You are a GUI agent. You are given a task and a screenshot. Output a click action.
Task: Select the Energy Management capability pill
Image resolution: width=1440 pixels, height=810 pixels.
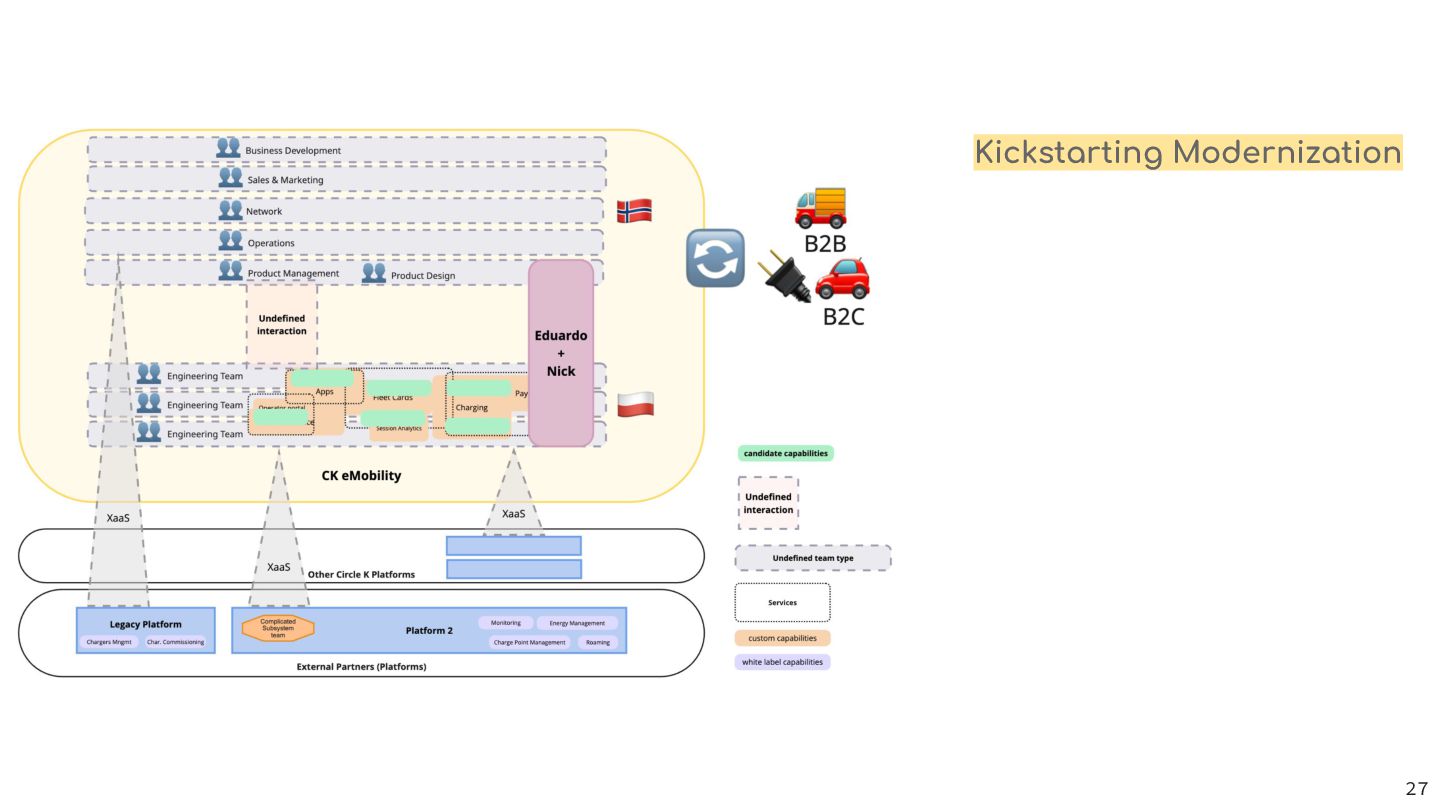577,623
